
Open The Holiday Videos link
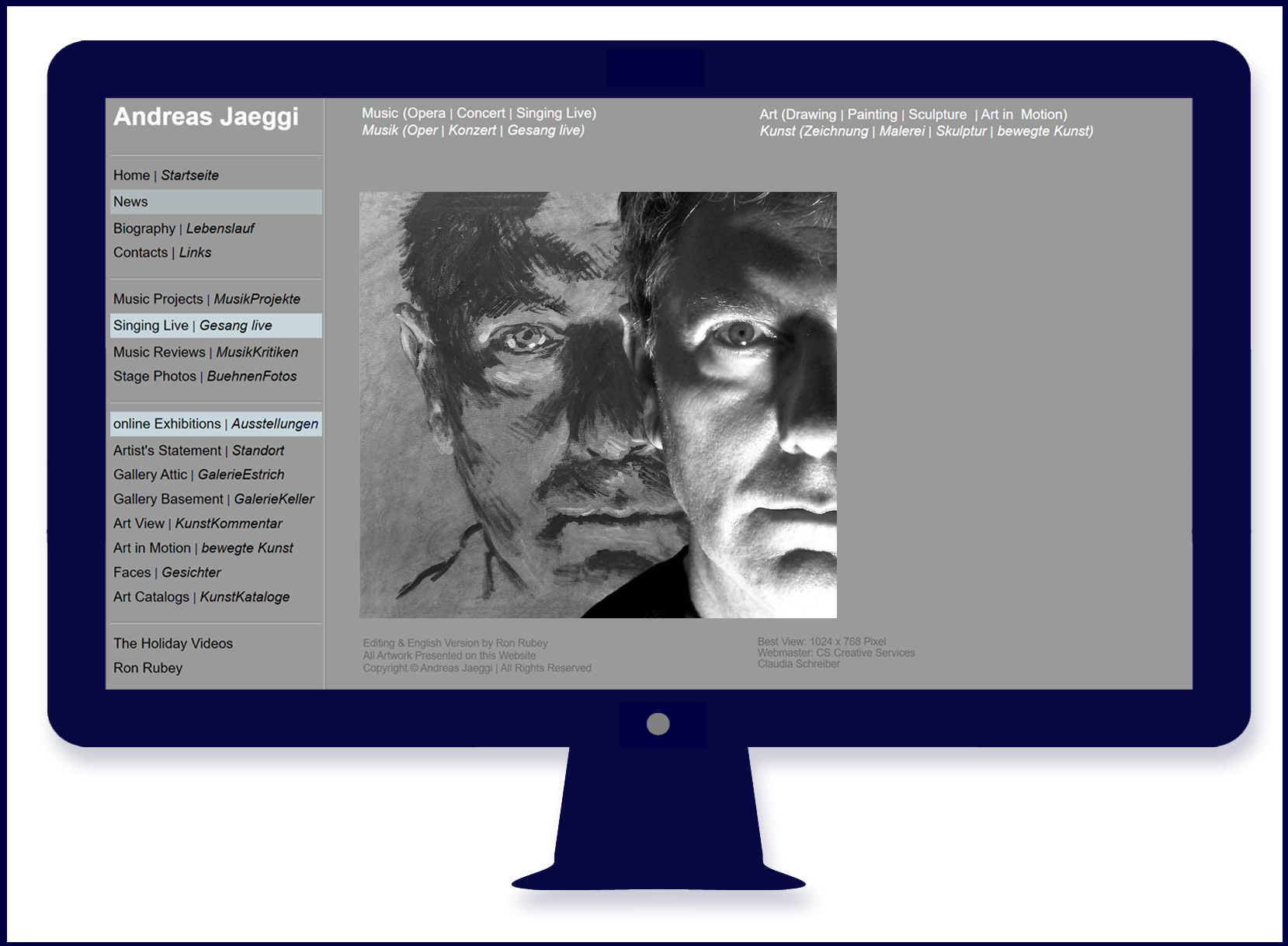coord(173,644)
